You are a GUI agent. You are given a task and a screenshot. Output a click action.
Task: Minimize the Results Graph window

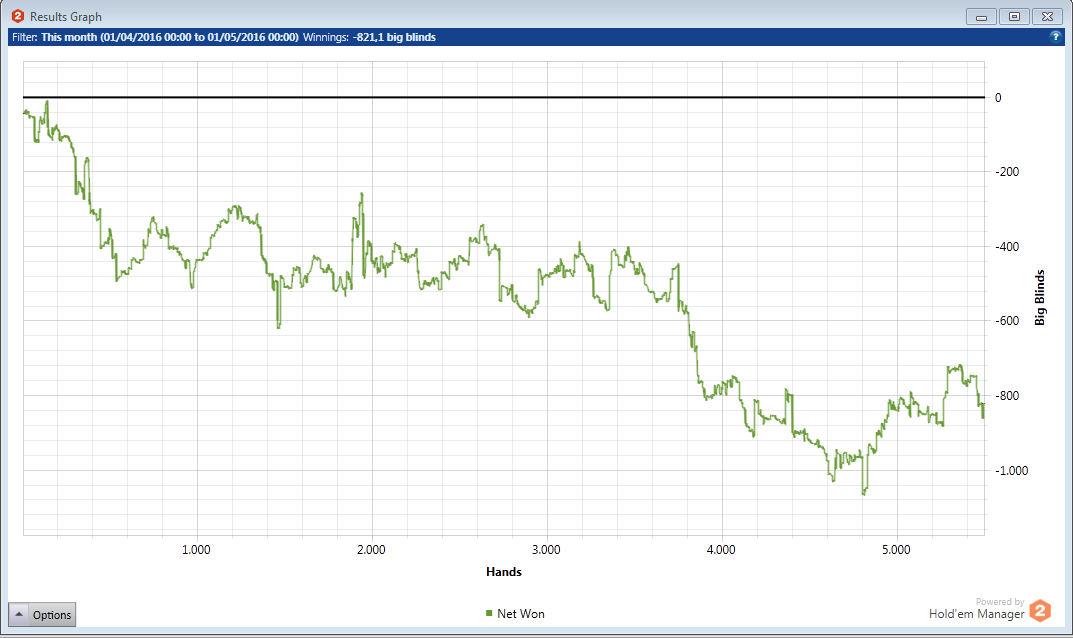[x=981, y=16]
